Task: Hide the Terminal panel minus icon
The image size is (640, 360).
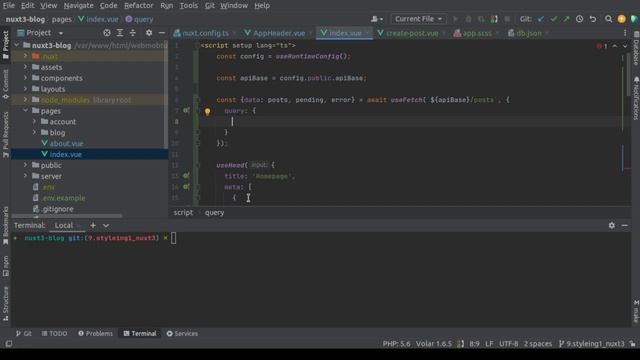Action: pyautogui.click(x=624, y=225)
